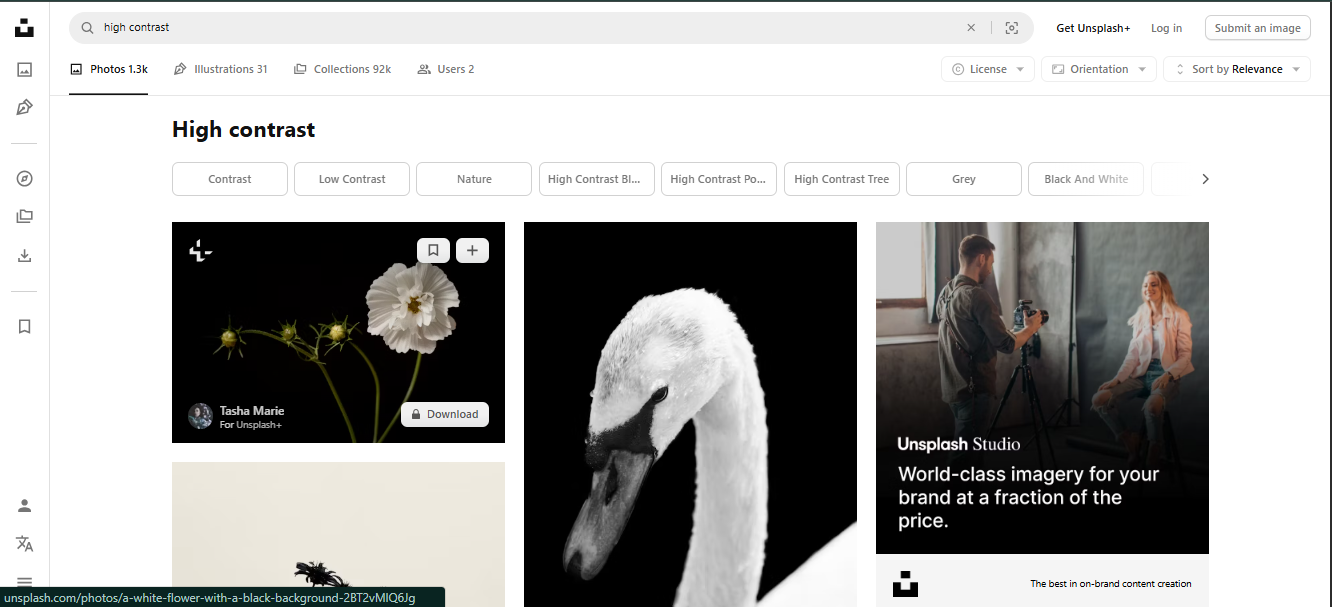This screenshot has height=607, width=1332.
Task: Clear the search field with the X
Action: (970, 27)
